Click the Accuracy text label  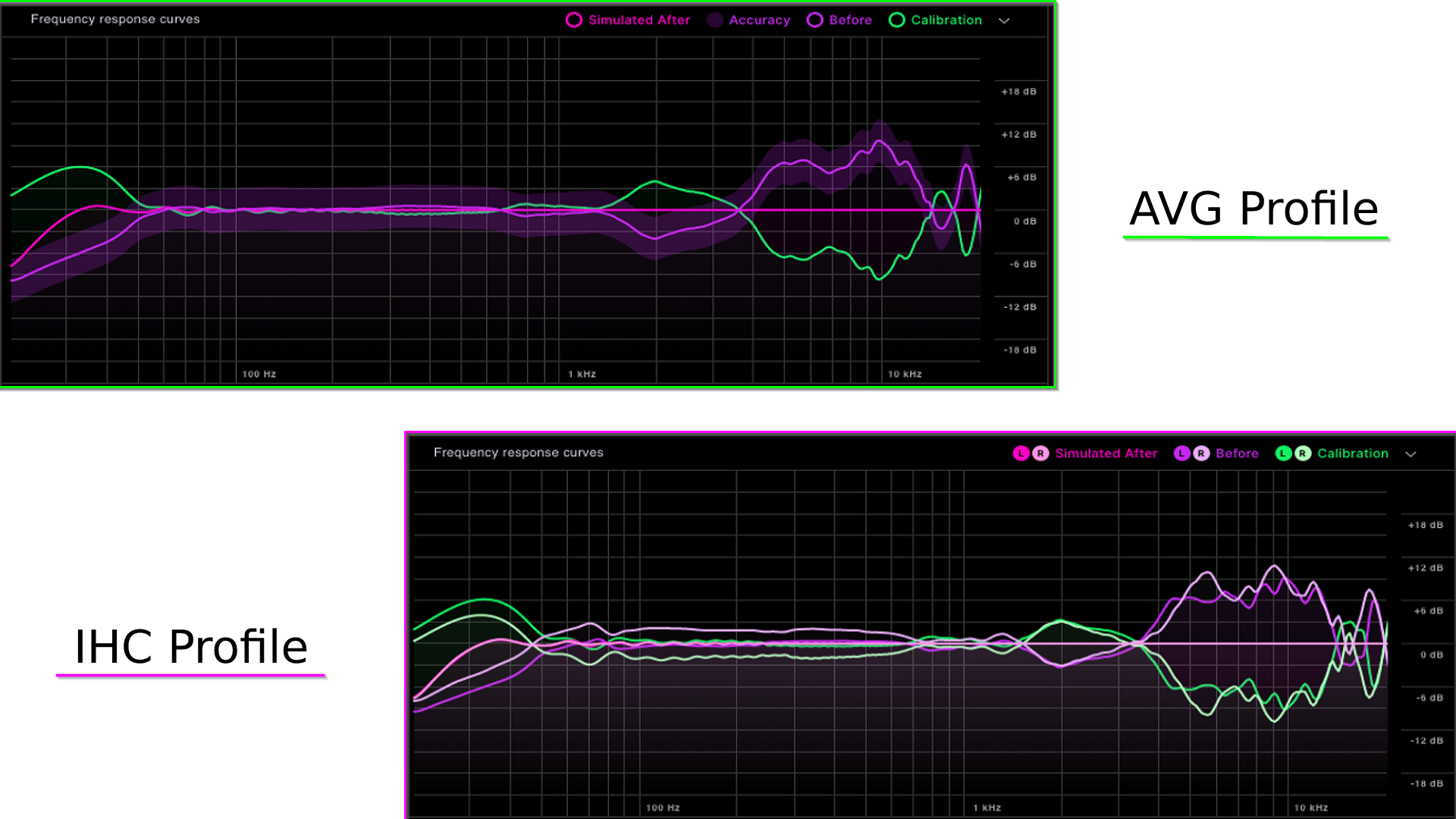click(759, 20)
